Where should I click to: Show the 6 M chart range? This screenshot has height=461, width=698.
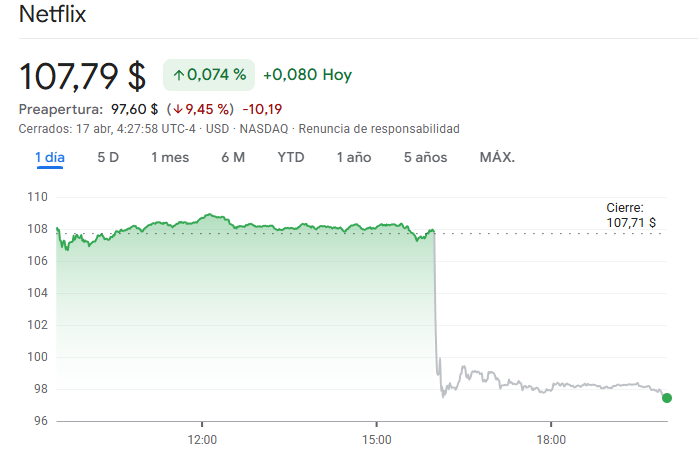[233, 157]
